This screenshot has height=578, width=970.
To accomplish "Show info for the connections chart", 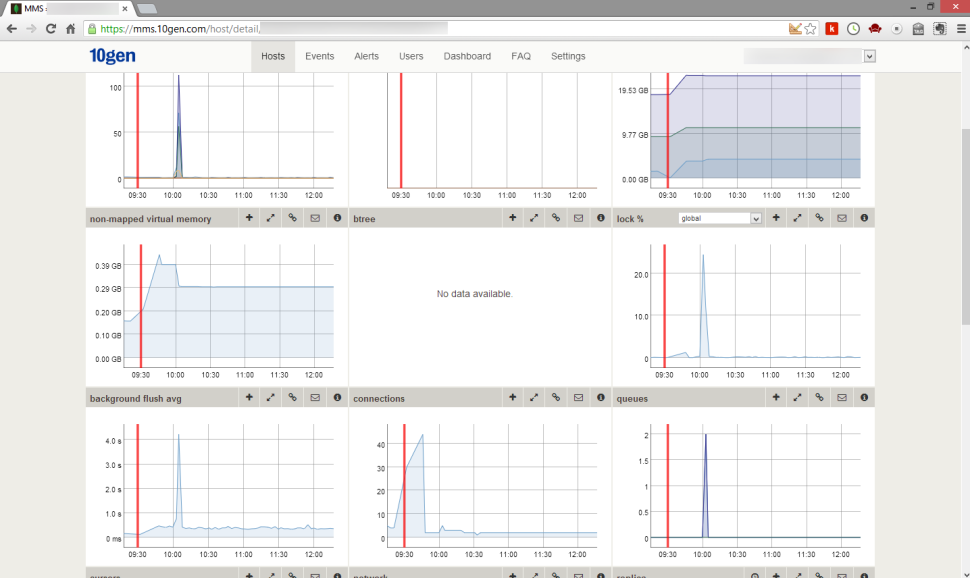I will [601, 398].
